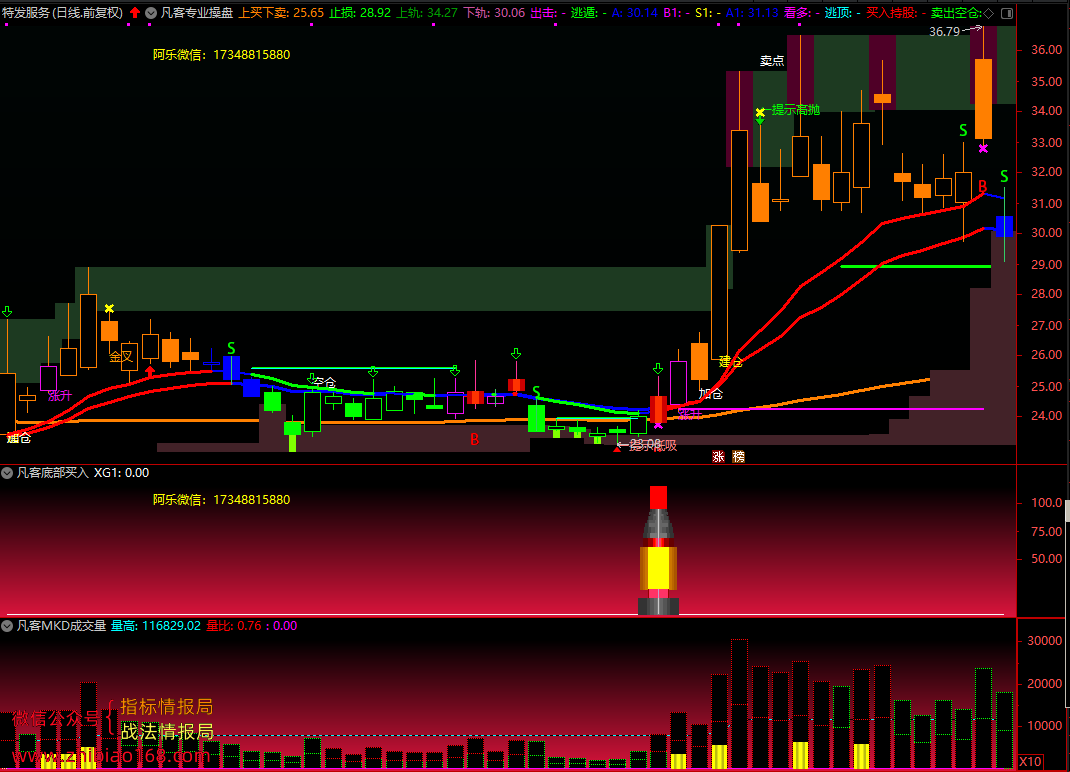The height and width of the screenshot is (772, 1070).
Task: Select the 下轨: 30.06 value
Action: (494, 12)
